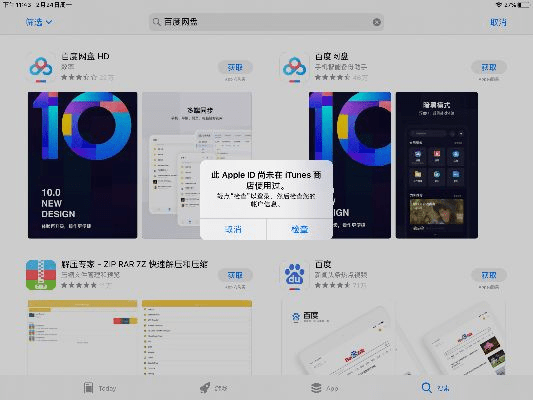Viewport: 533px width, 400px height.
Task: Open the 百度网盘 HD title text
Action: [85, 56]
